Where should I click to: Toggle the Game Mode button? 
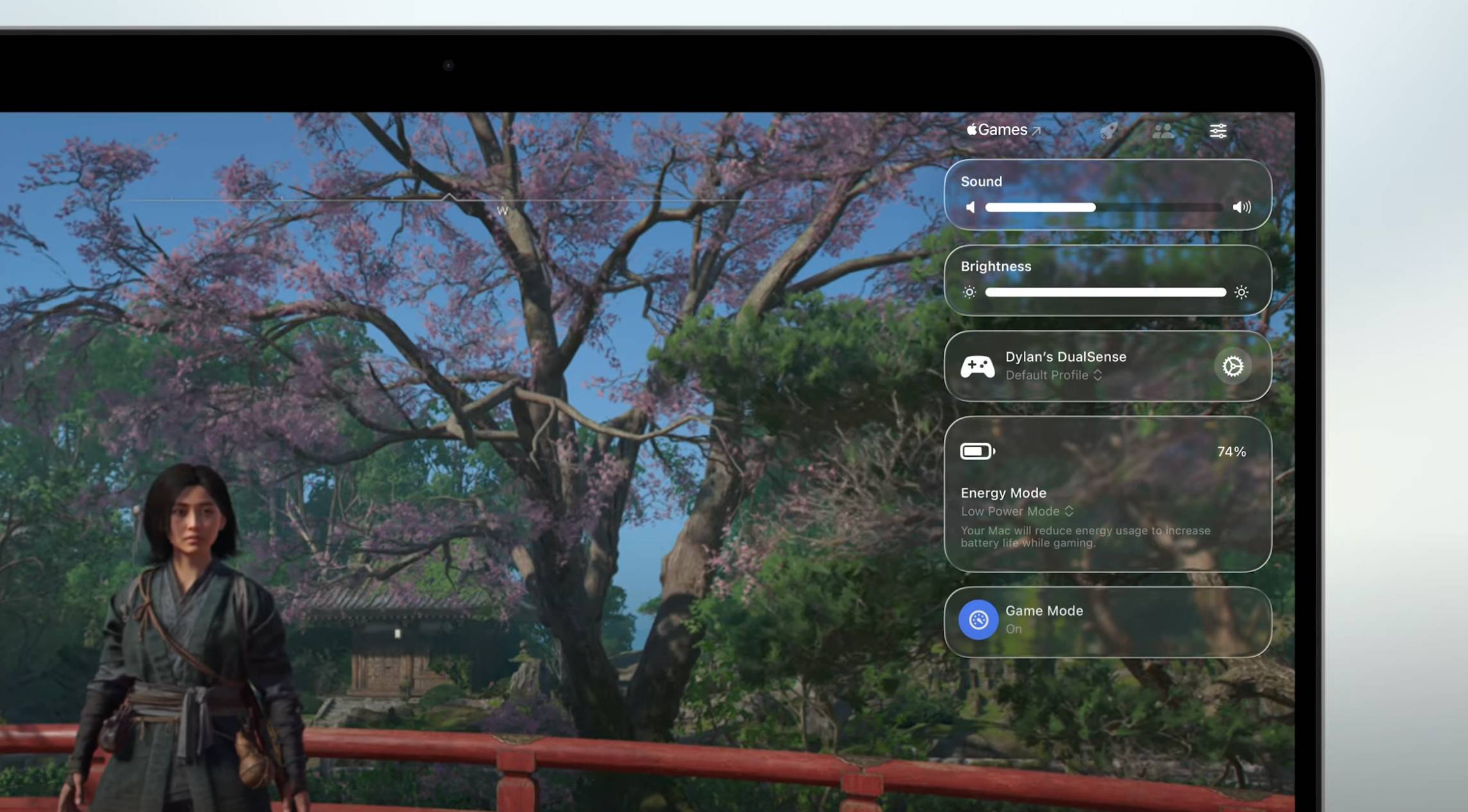[978, 620]
